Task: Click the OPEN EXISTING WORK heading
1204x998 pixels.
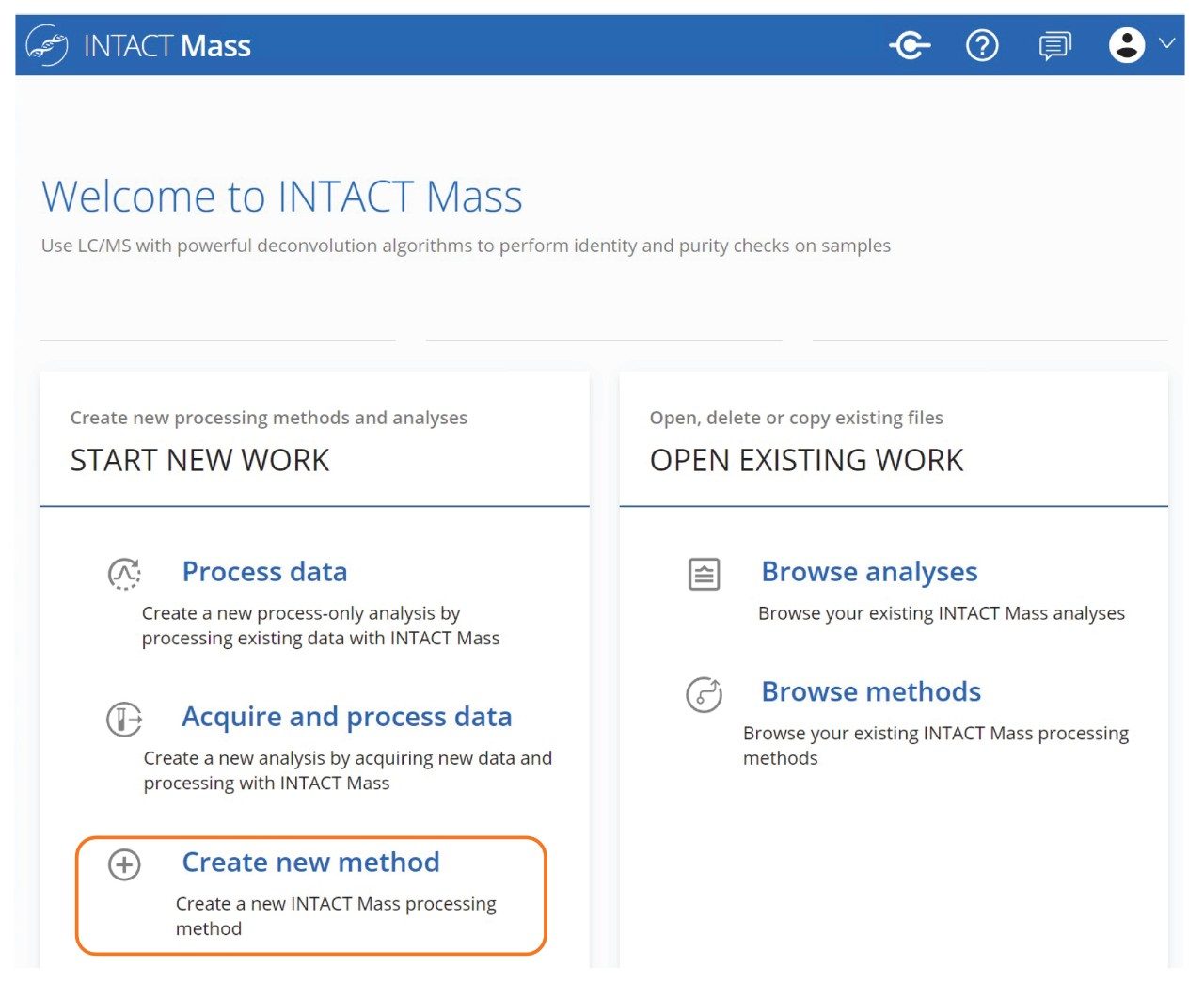Action: click(x=806, y=460)
